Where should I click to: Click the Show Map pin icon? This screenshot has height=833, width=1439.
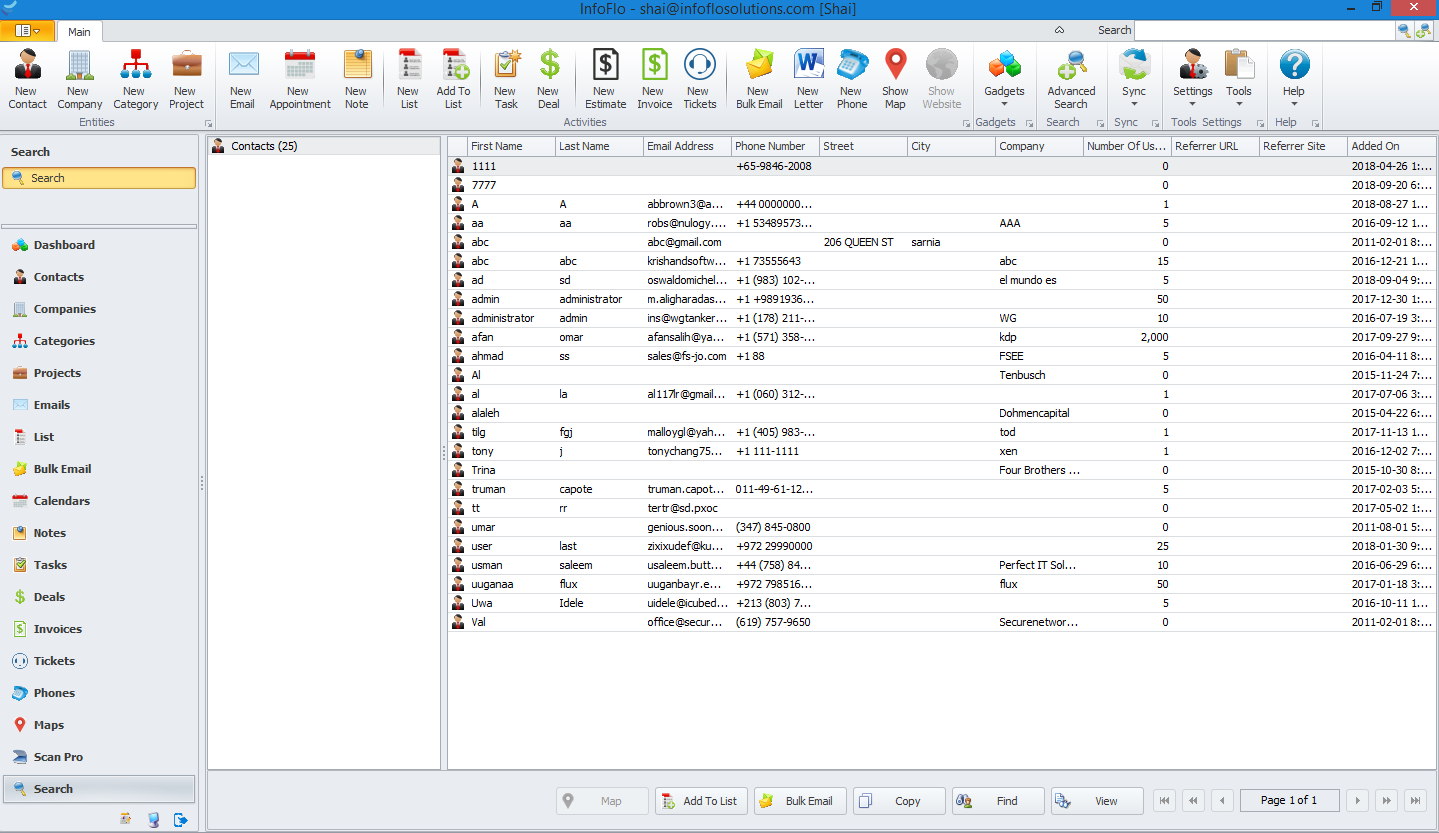click(x=895, y=78)
